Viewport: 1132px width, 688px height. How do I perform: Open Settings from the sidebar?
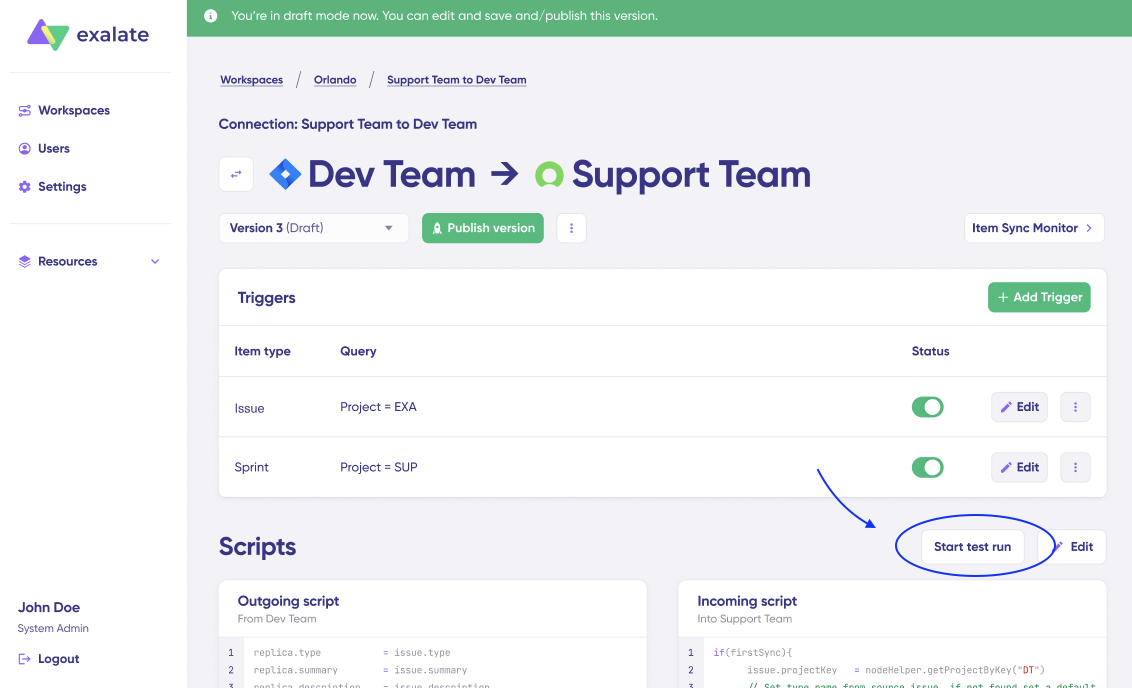(52, 187)
